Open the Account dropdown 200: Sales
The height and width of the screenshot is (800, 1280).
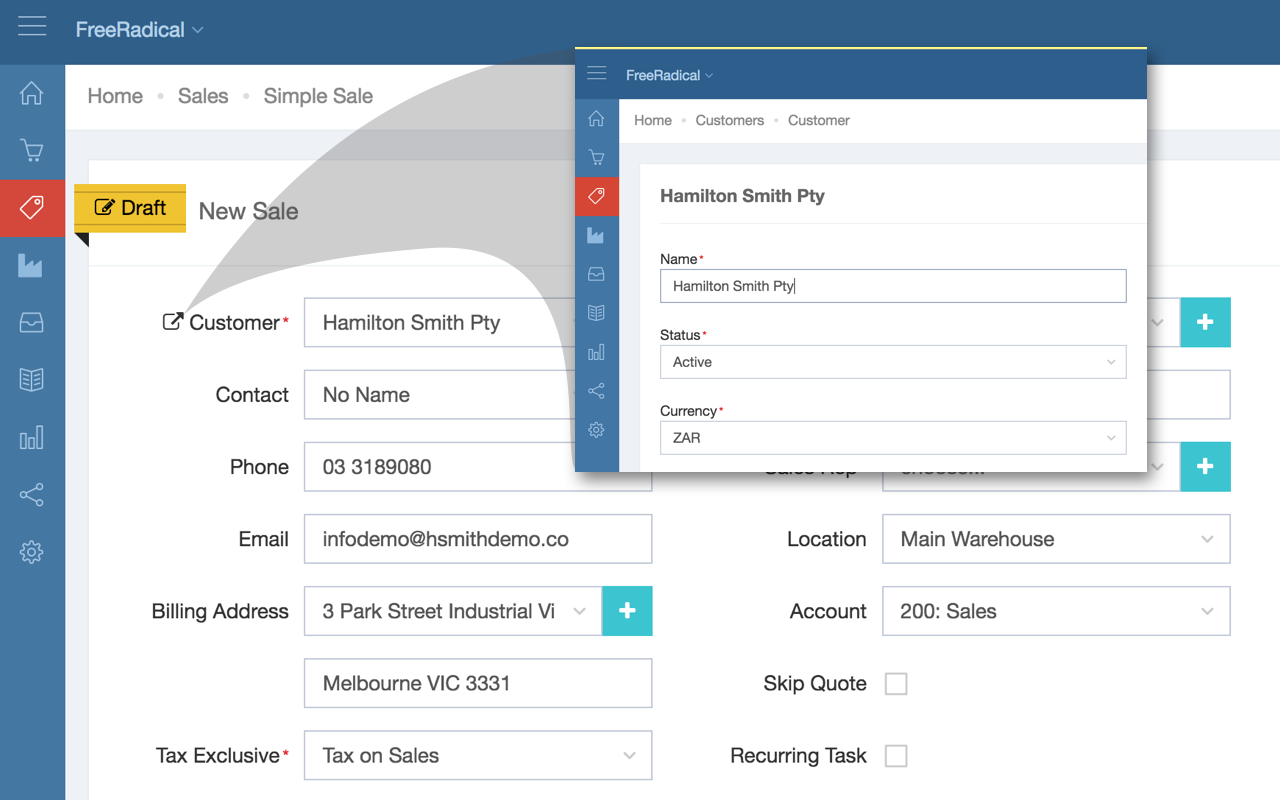(1056, 611)
